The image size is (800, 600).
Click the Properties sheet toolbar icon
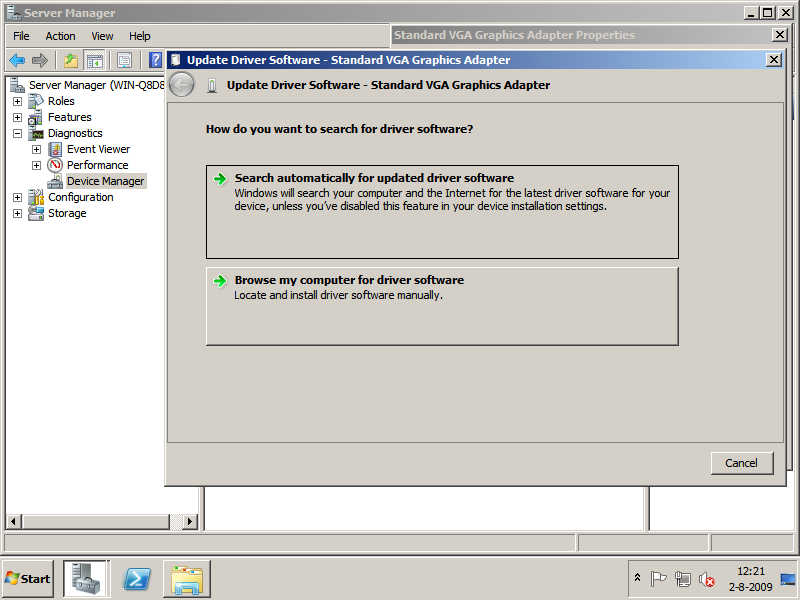[x=124, y=61]
